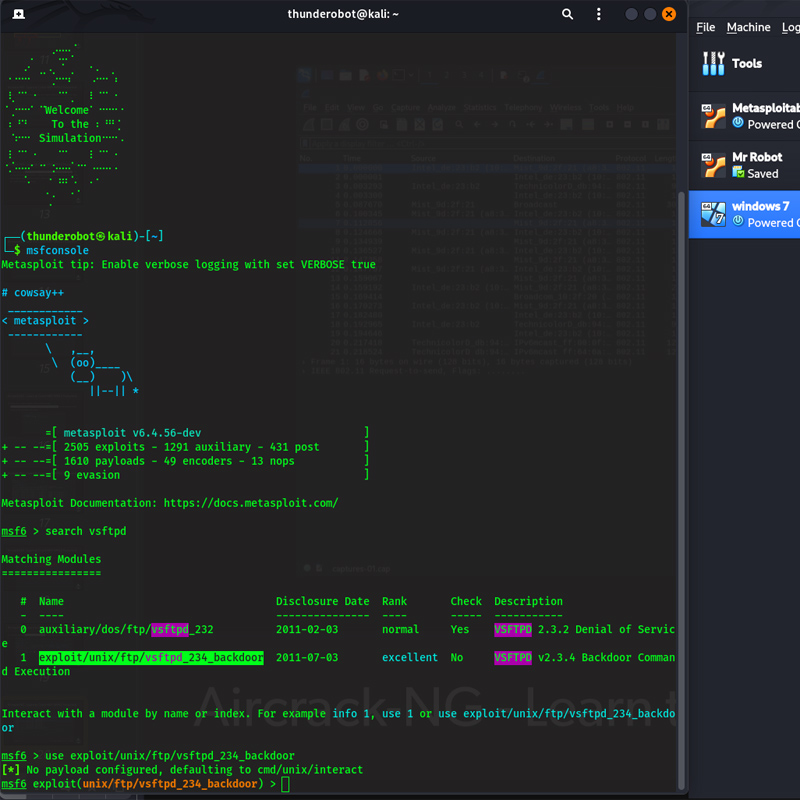Click the windows 7 VM OS icon
Screen dimensions: 800x800
[x=713, y=214]
